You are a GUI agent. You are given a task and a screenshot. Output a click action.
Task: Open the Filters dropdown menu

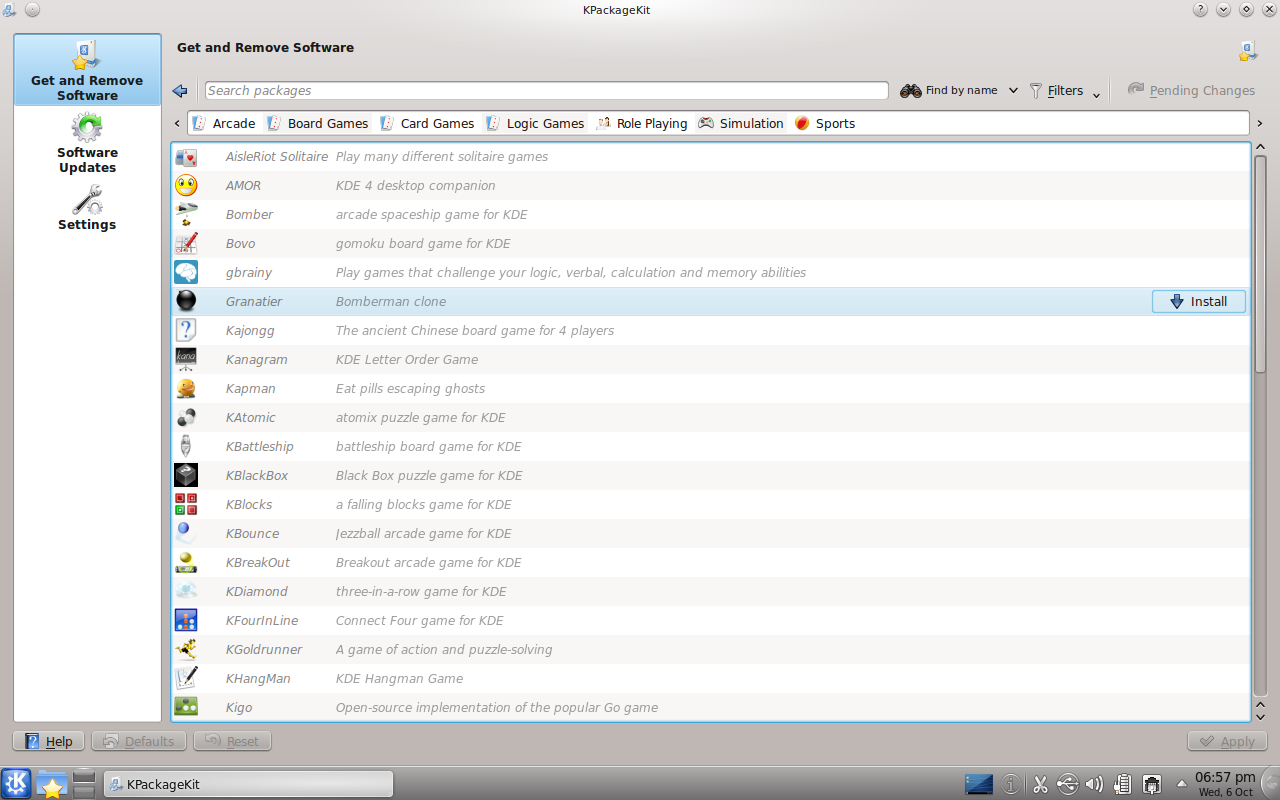pyautogui.click(x=1065, y=91)
